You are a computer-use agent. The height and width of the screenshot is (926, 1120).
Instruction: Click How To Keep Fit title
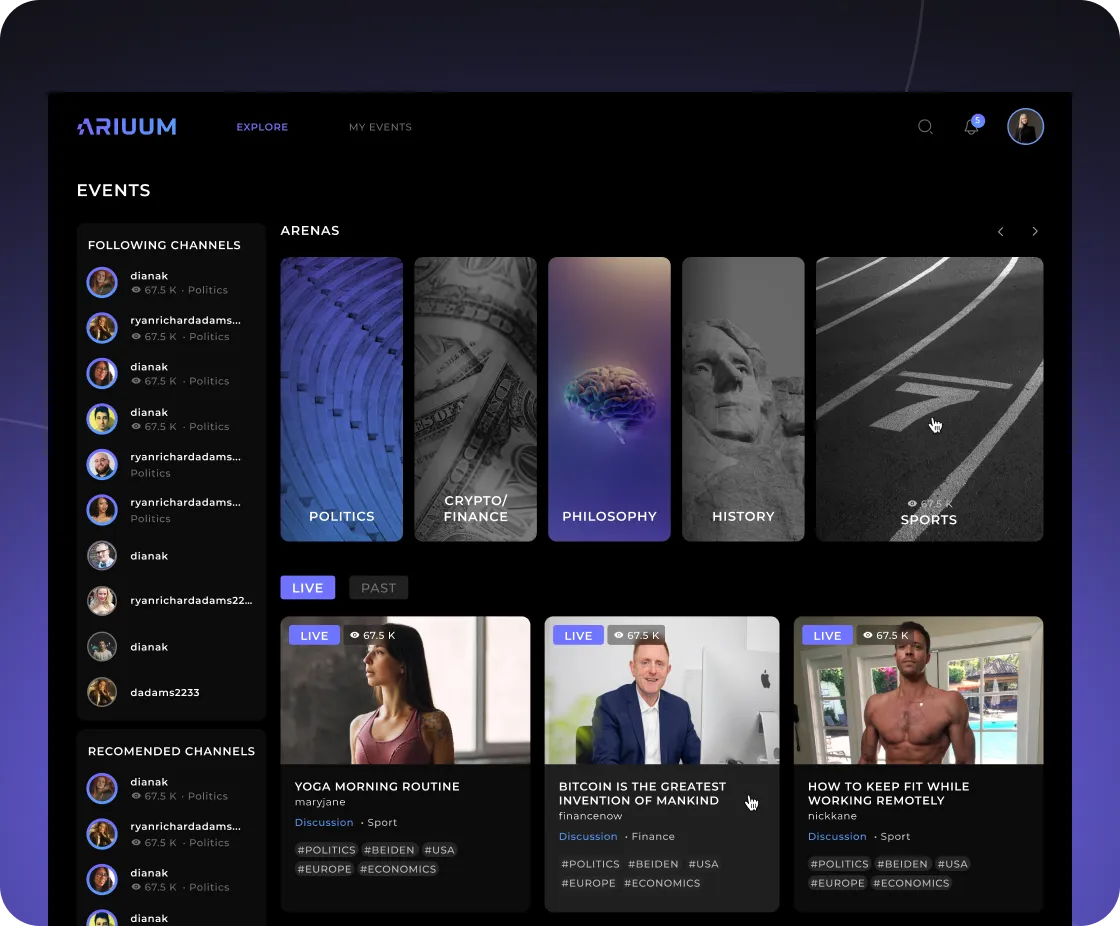pos(889,793)
